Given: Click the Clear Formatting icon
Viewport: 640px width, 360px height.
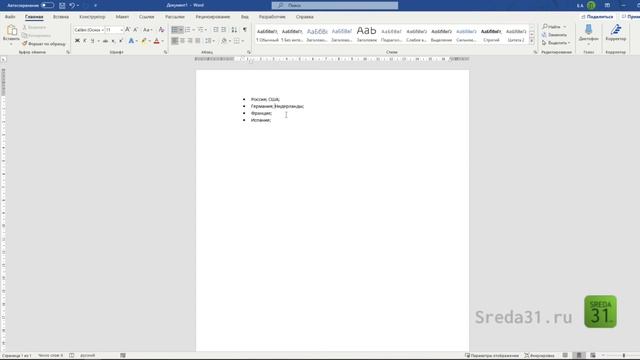Looking at the screenshot, I should (162, 30).
